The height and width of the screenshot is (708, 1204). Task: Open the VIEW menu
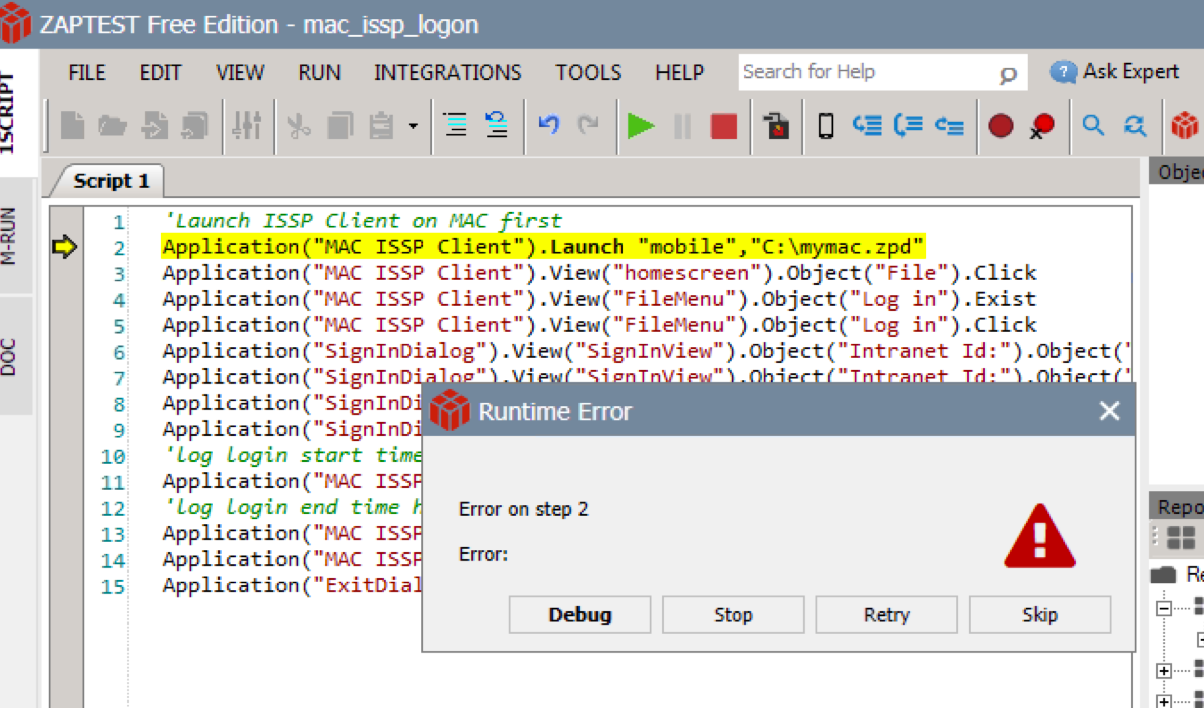pyautogui.click(x=240, y=72)
